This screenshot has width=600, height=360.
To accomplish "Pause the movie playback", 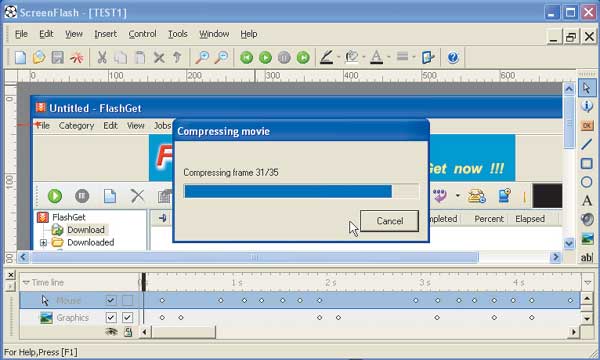I will [284, 58].
